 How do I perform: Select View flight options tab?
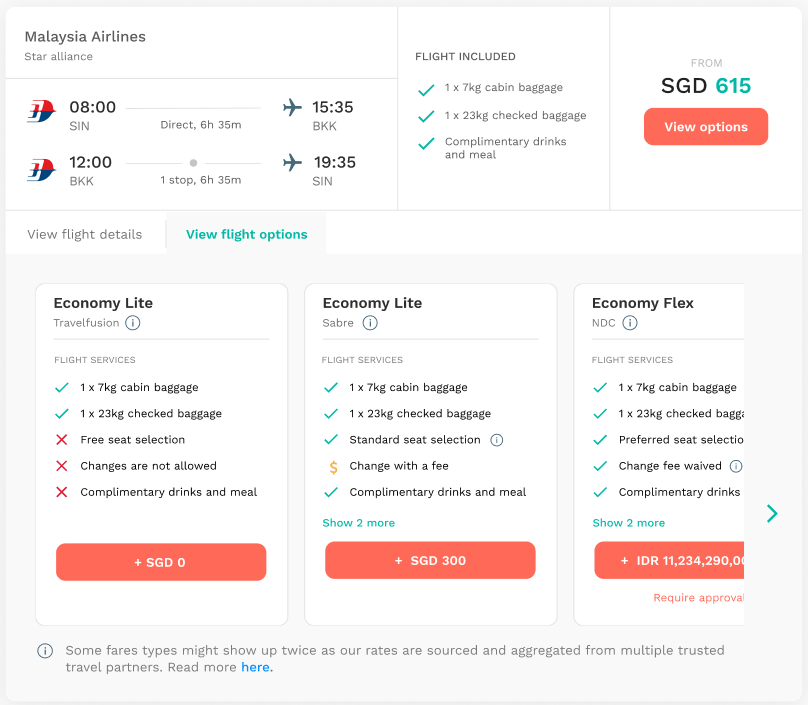coord(247,235)
